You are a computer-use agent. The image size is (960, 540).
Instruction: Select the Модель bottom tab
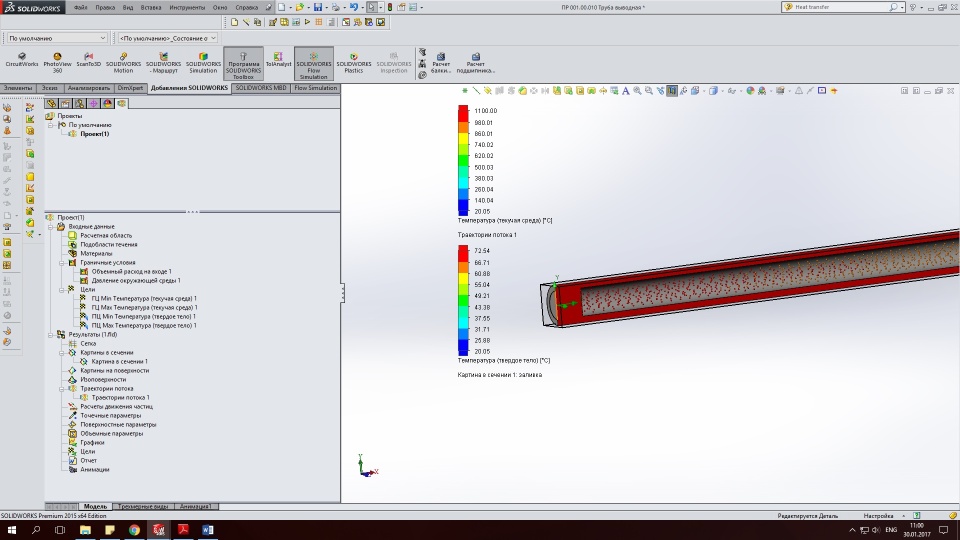(95, 506)
